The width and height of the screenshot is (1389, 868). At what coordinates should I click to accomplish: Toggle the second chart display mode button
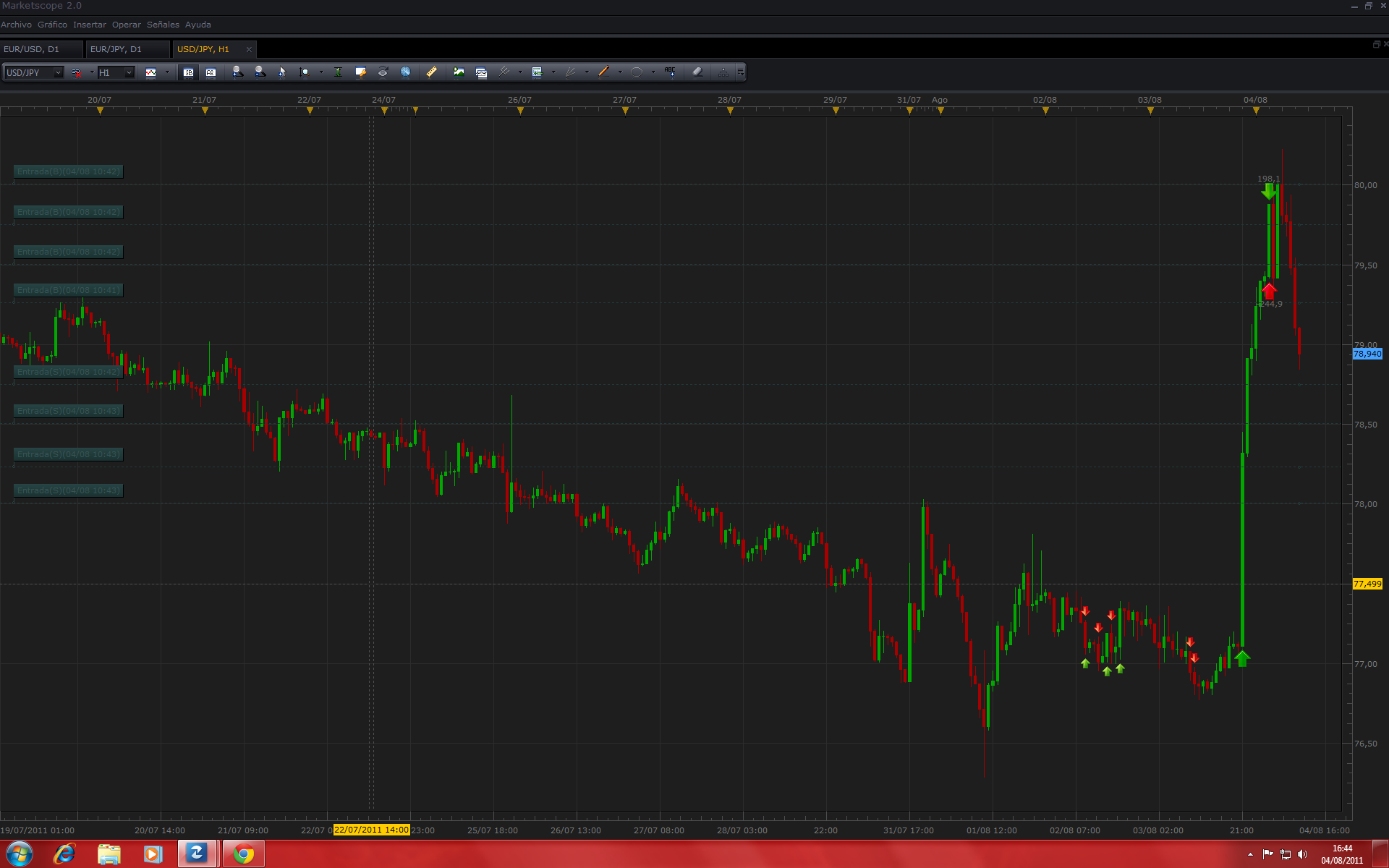(x=211, y=72)
